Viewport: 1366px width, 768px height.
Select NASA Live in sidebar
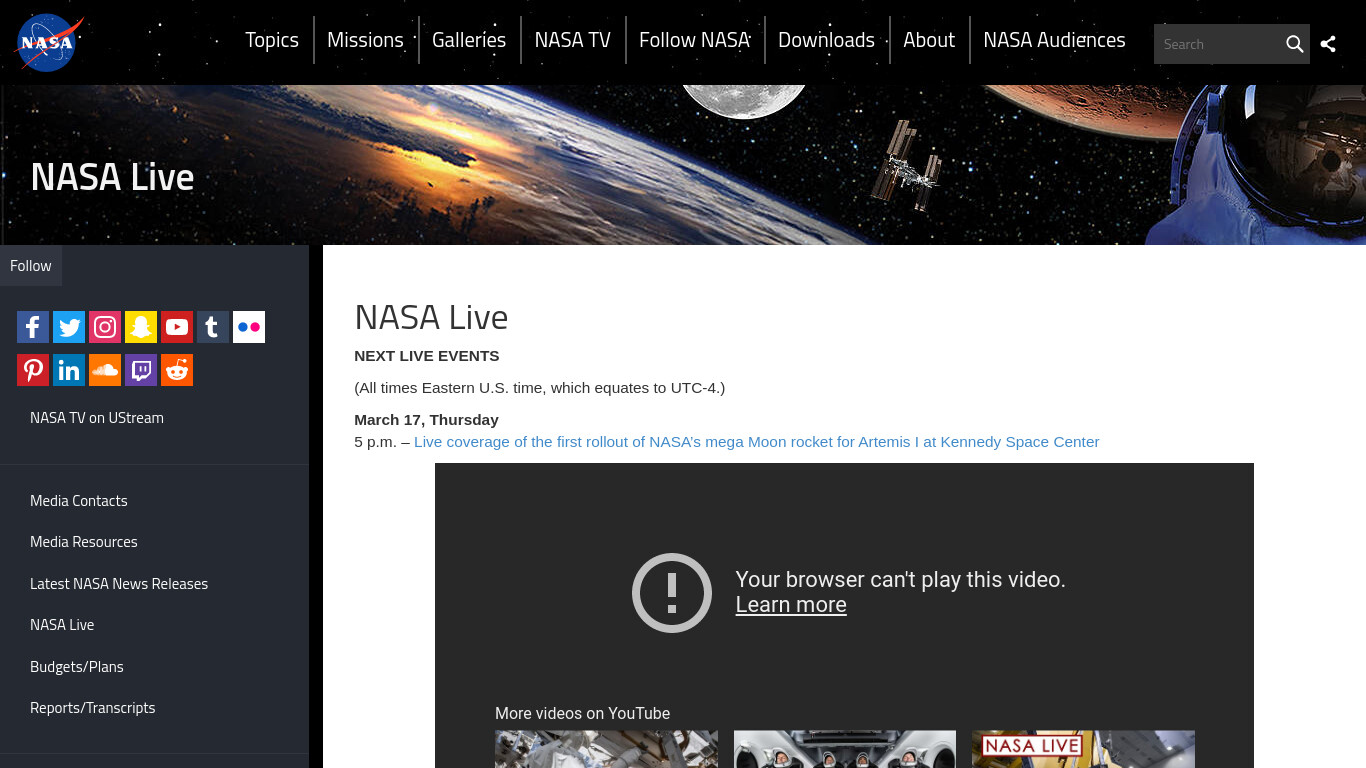(x=62, y=625)
